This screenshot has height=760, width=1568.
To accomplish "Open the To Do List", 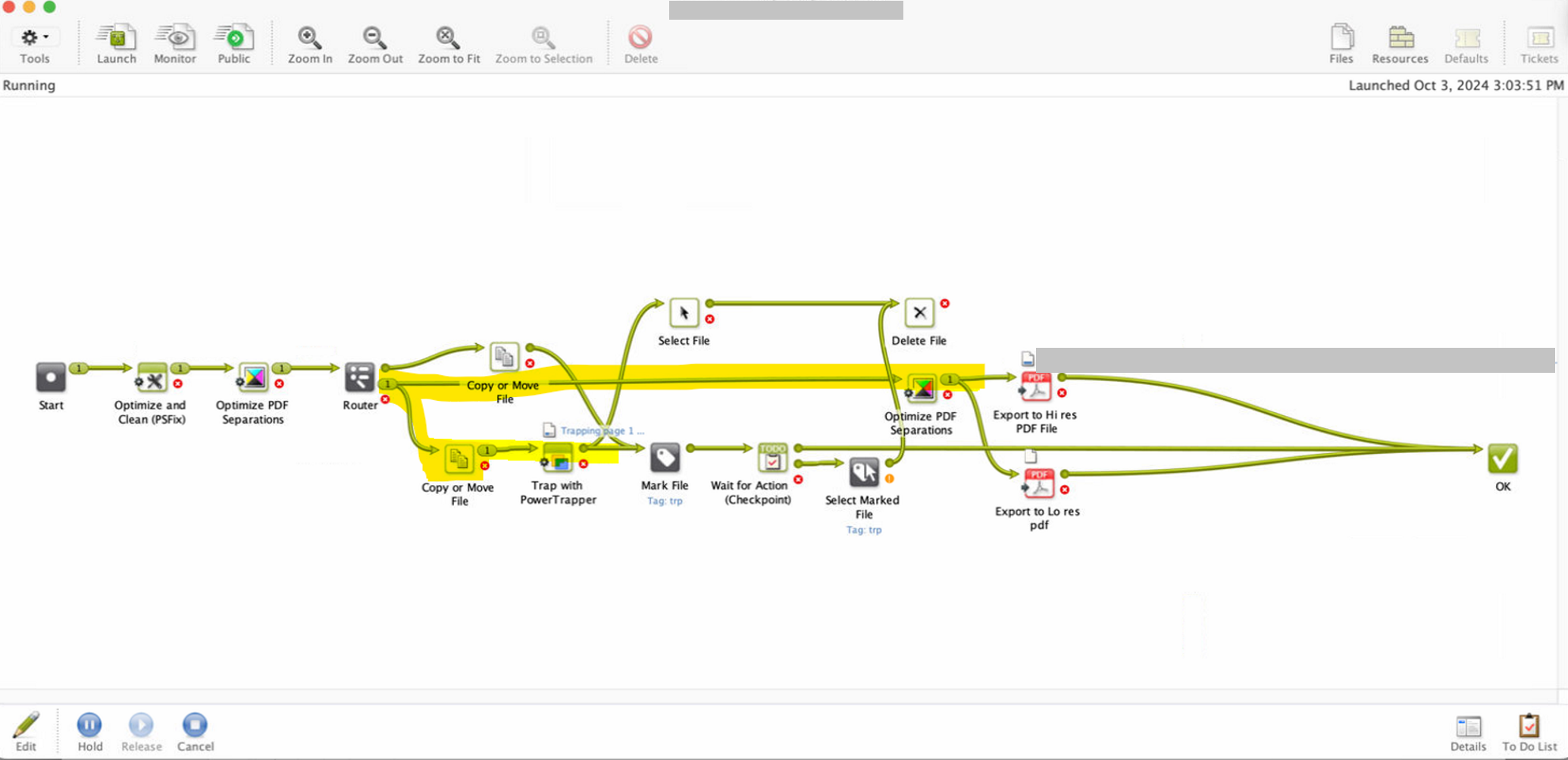I will click(1529, 727).
